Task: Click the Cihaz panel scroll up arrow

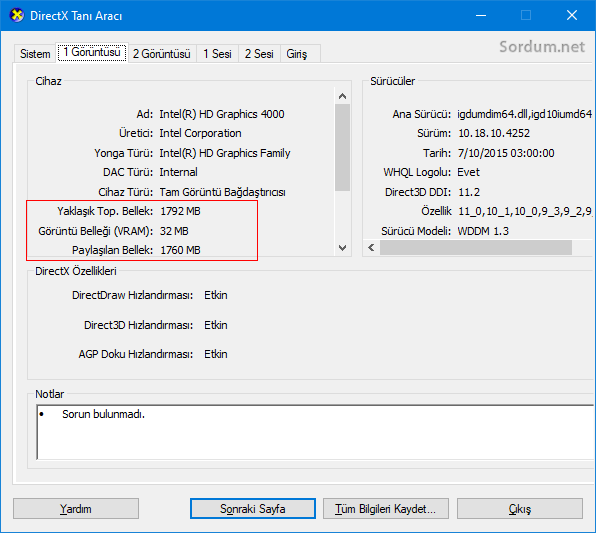Action: pos(342,96)
